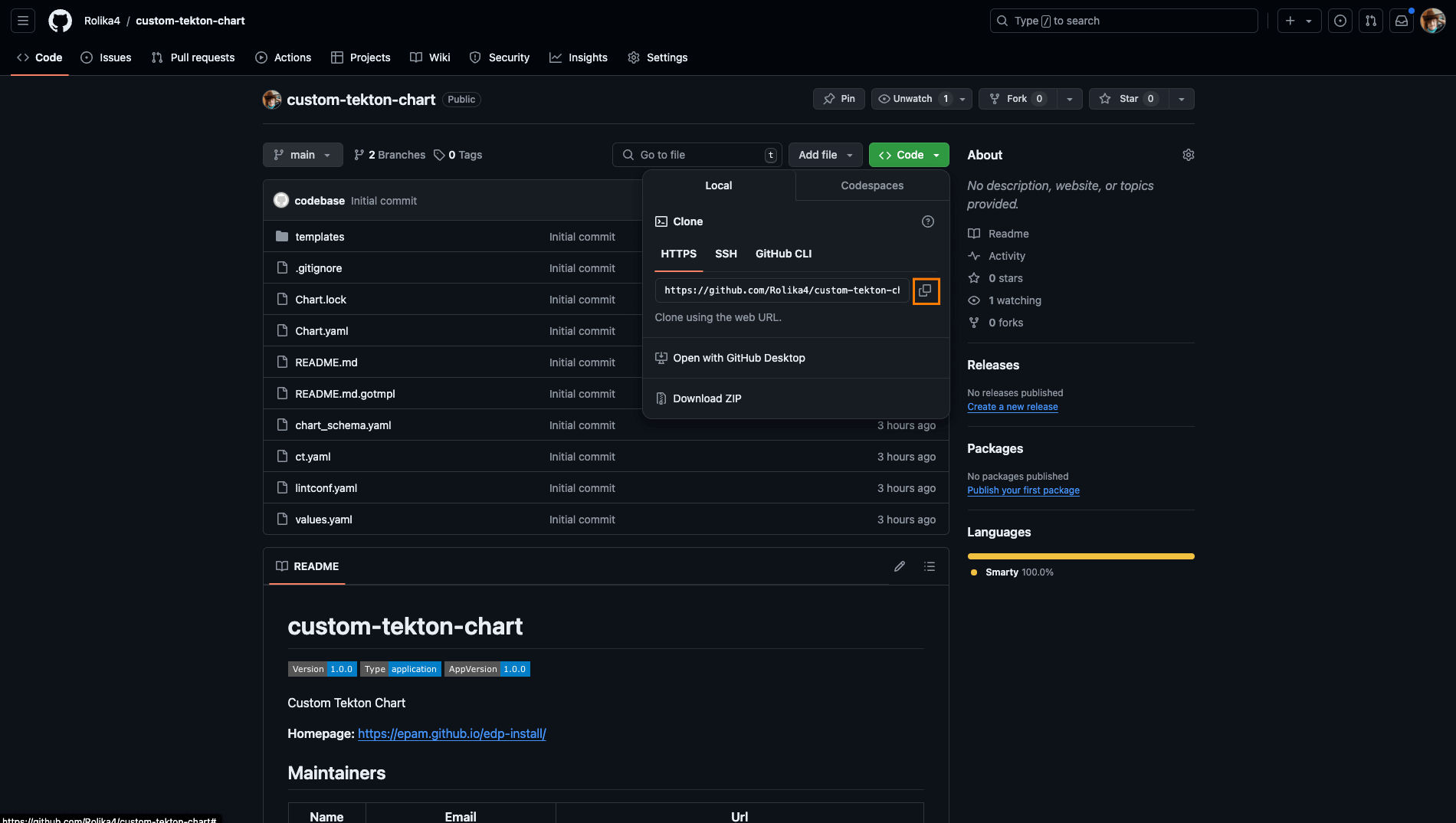Click the clone help question mark icon
Viewport: 1456px width, 823px height.
point(927,221)
